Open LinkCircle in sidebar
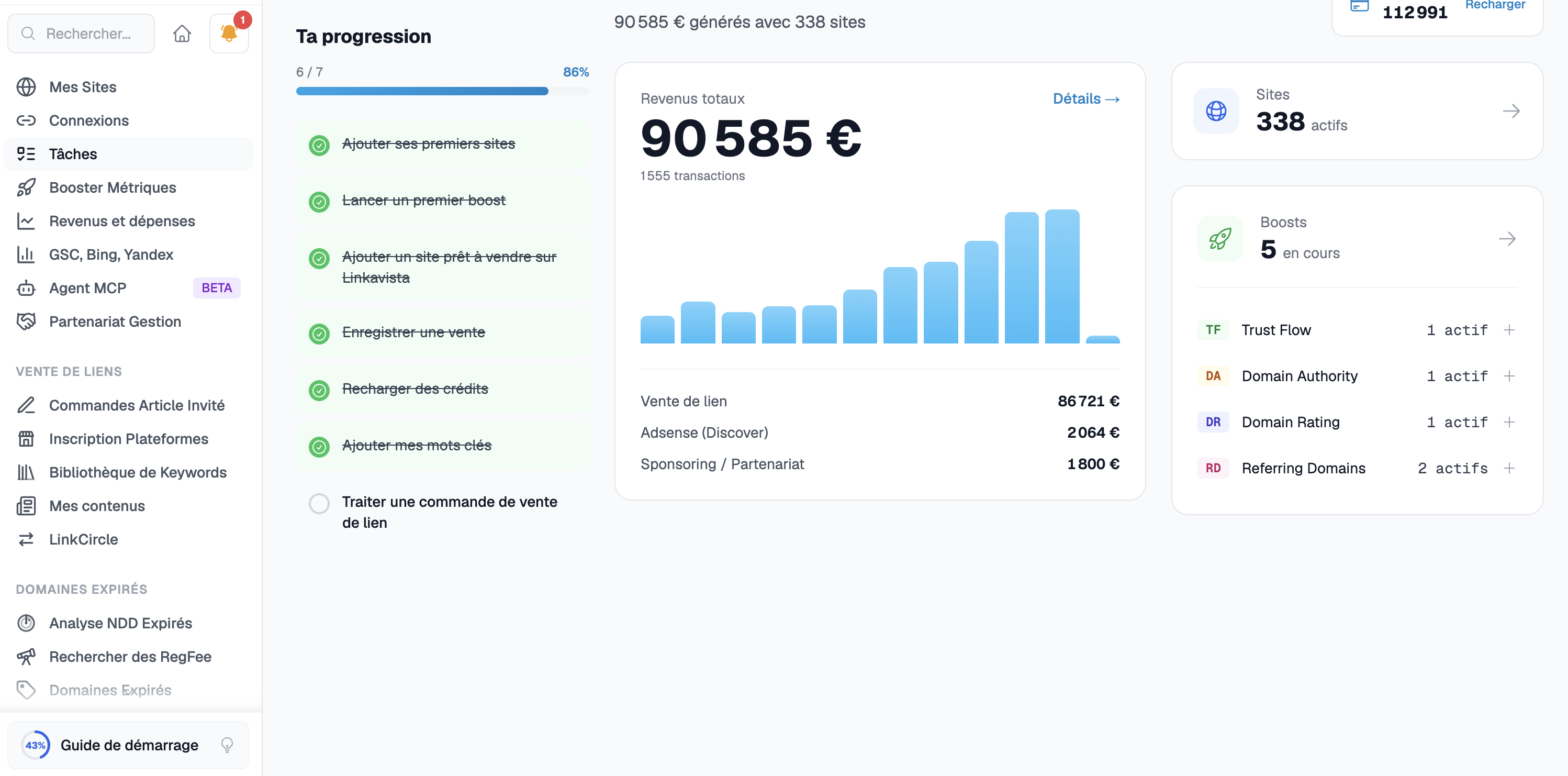Image resolution: width=1568 pixels, height=776 pixels. tap(128, 540)
